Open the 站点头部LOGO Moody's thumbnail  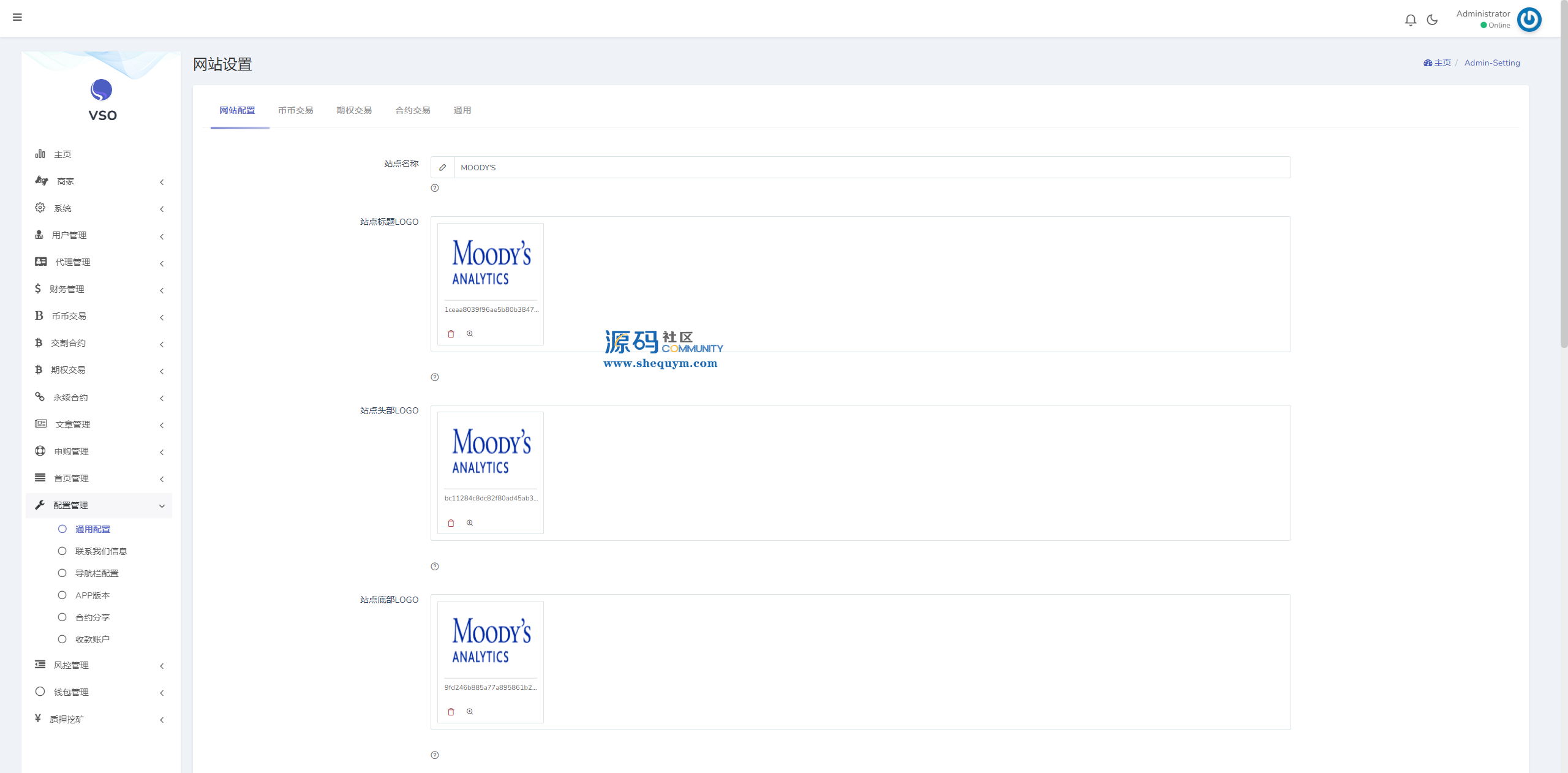[491, 451]
